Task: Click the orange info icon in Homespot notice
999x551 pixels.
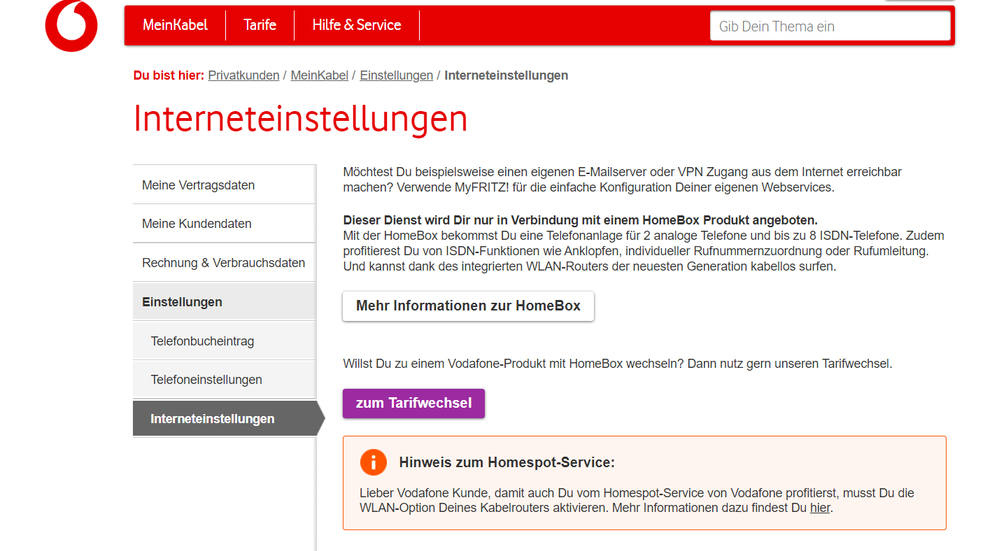Action: pos(373,462)
